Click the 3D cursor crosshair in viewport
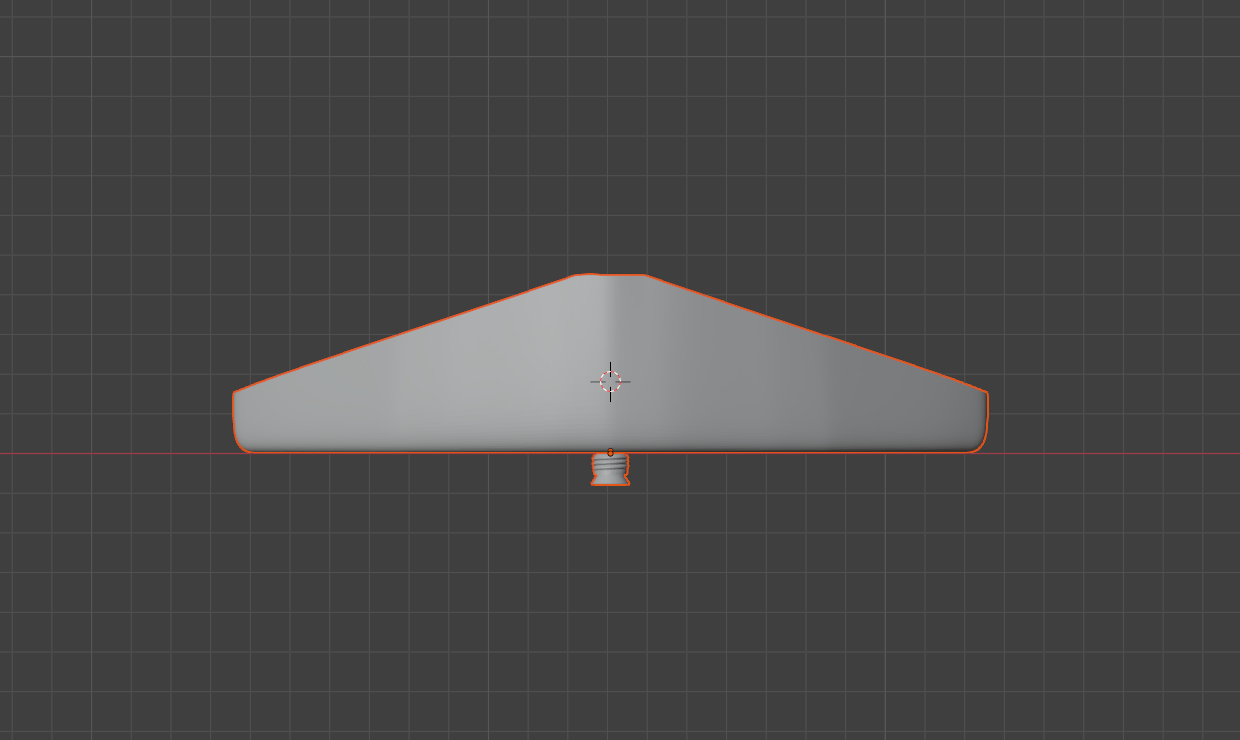Image resolution: width=1240 pixels, height=740 pixels. coord(610,381)
